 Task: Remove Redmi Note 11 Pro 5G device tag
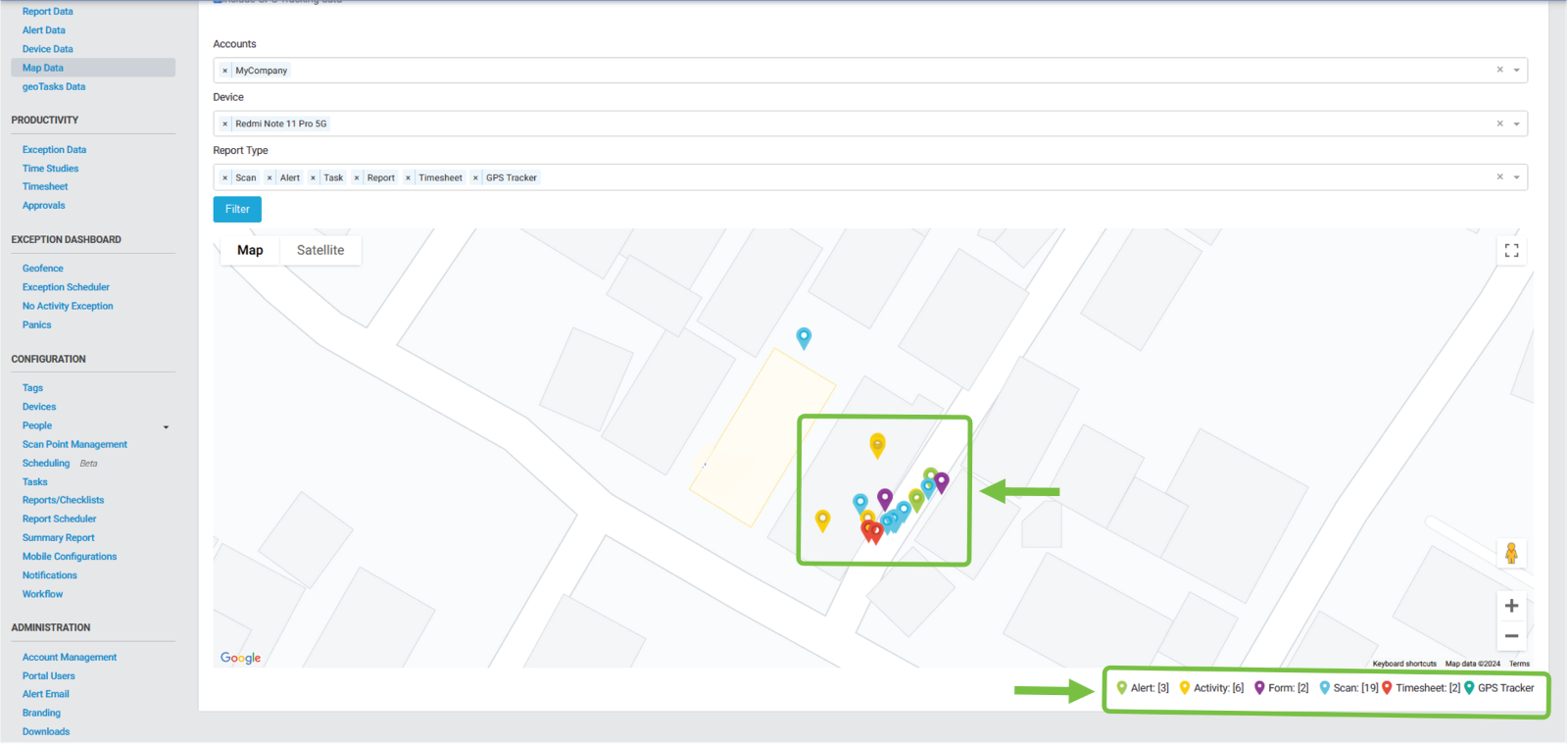pyautogui.click(x=225, y=124)
